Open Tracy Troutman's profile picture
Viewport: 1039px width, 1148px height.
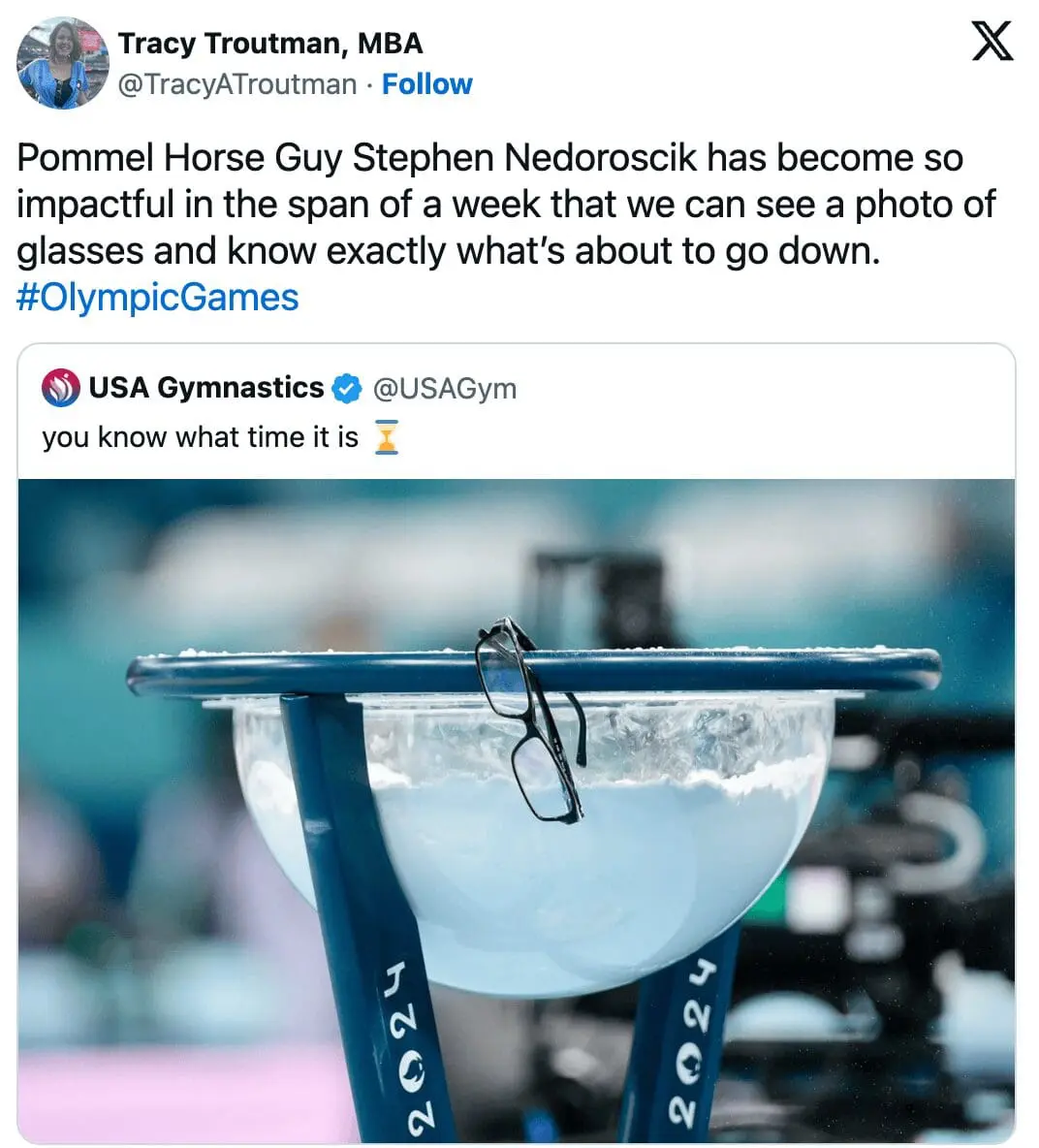62,64
